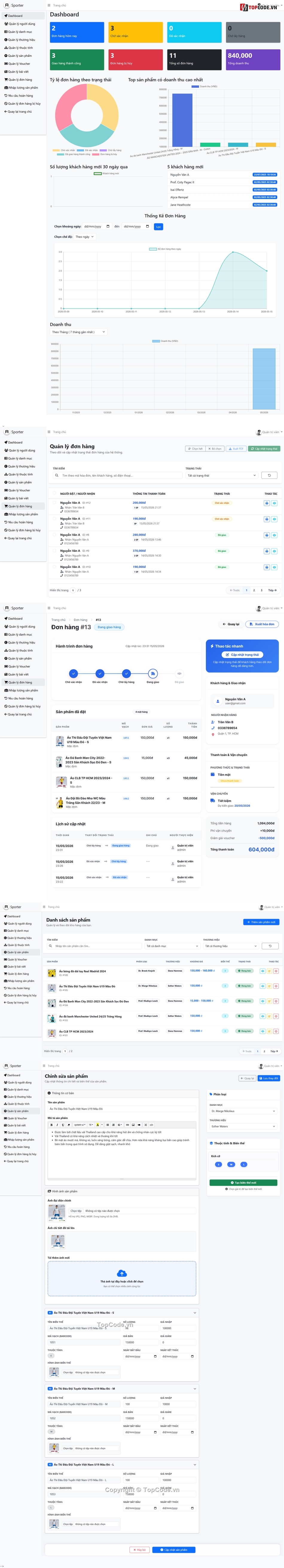
Task: Click the Đang giao step in order progress tracker
Action: click(153, 673)
